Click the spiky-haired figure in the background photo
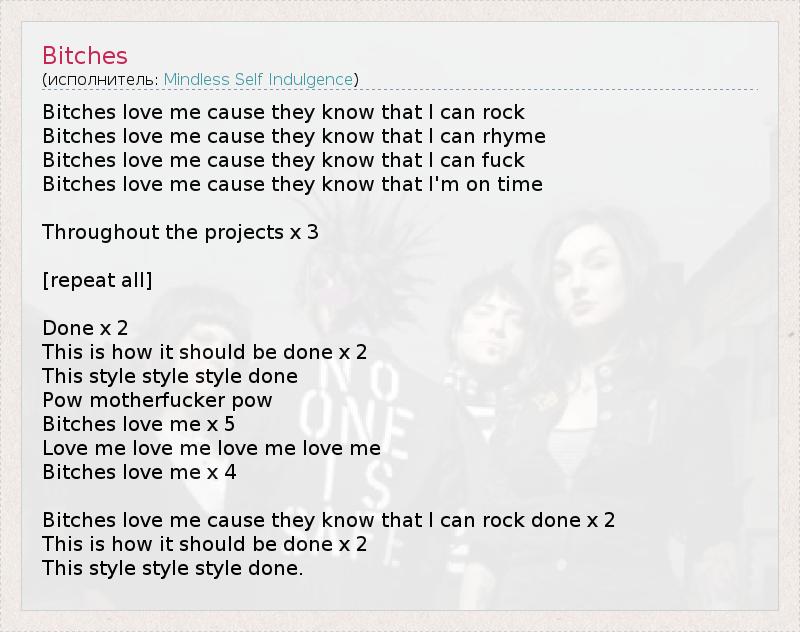This screenshot has width=800, height=632. (x=352, y=275)
